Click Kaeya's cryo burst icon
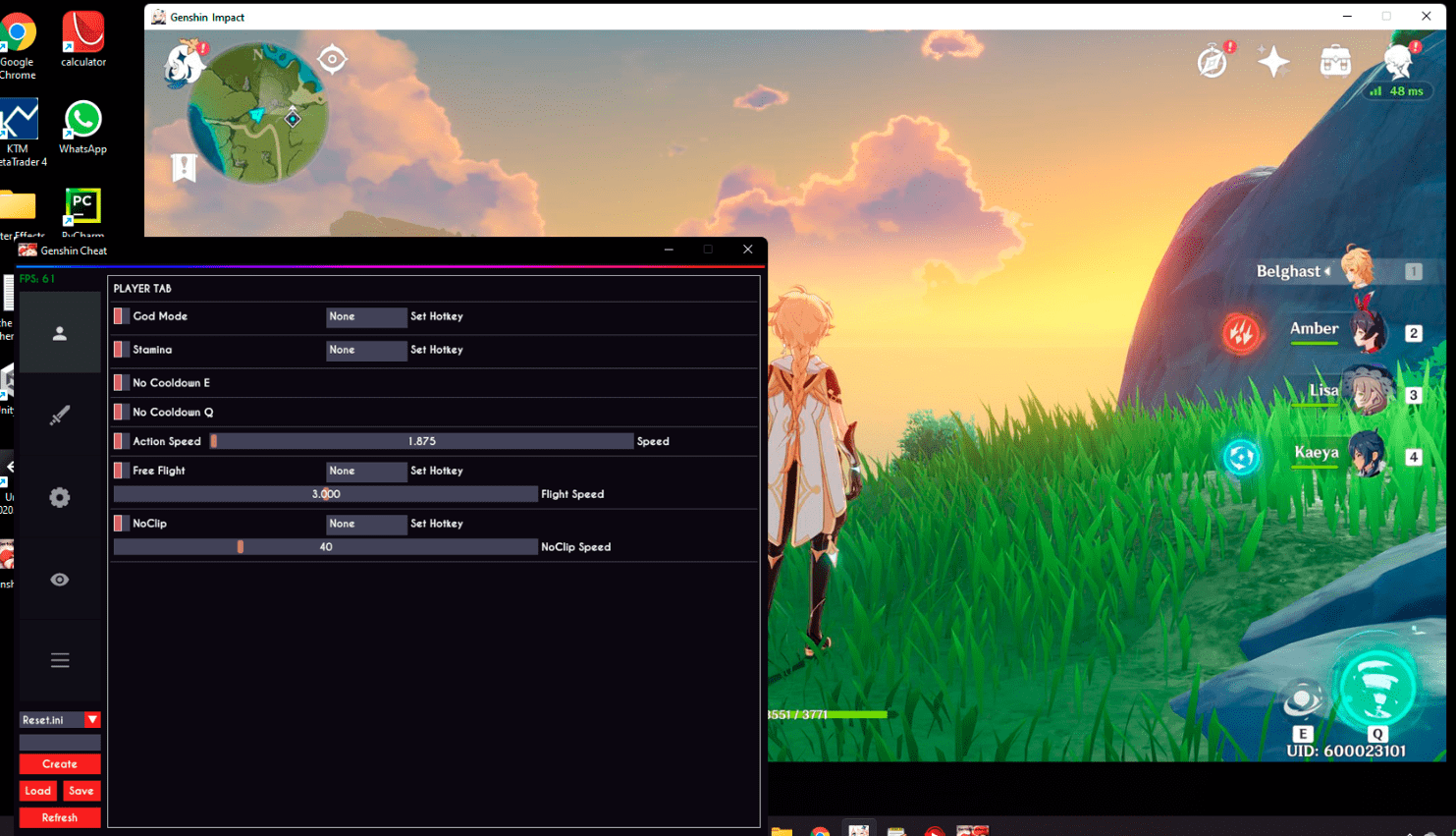The height and width of the screenshot is (836, 1456). (1241, 457)
